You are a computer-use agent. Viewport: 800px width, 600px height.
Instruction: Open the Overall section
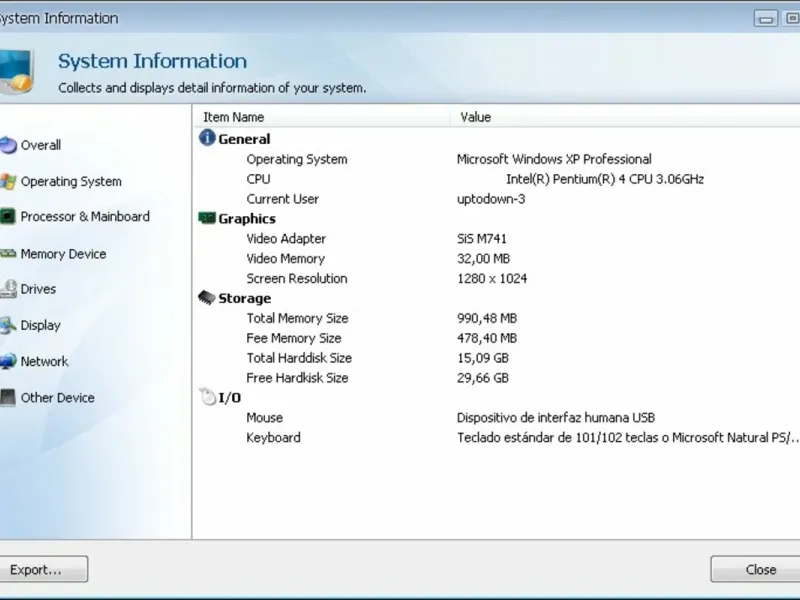(x=41, y=145)
